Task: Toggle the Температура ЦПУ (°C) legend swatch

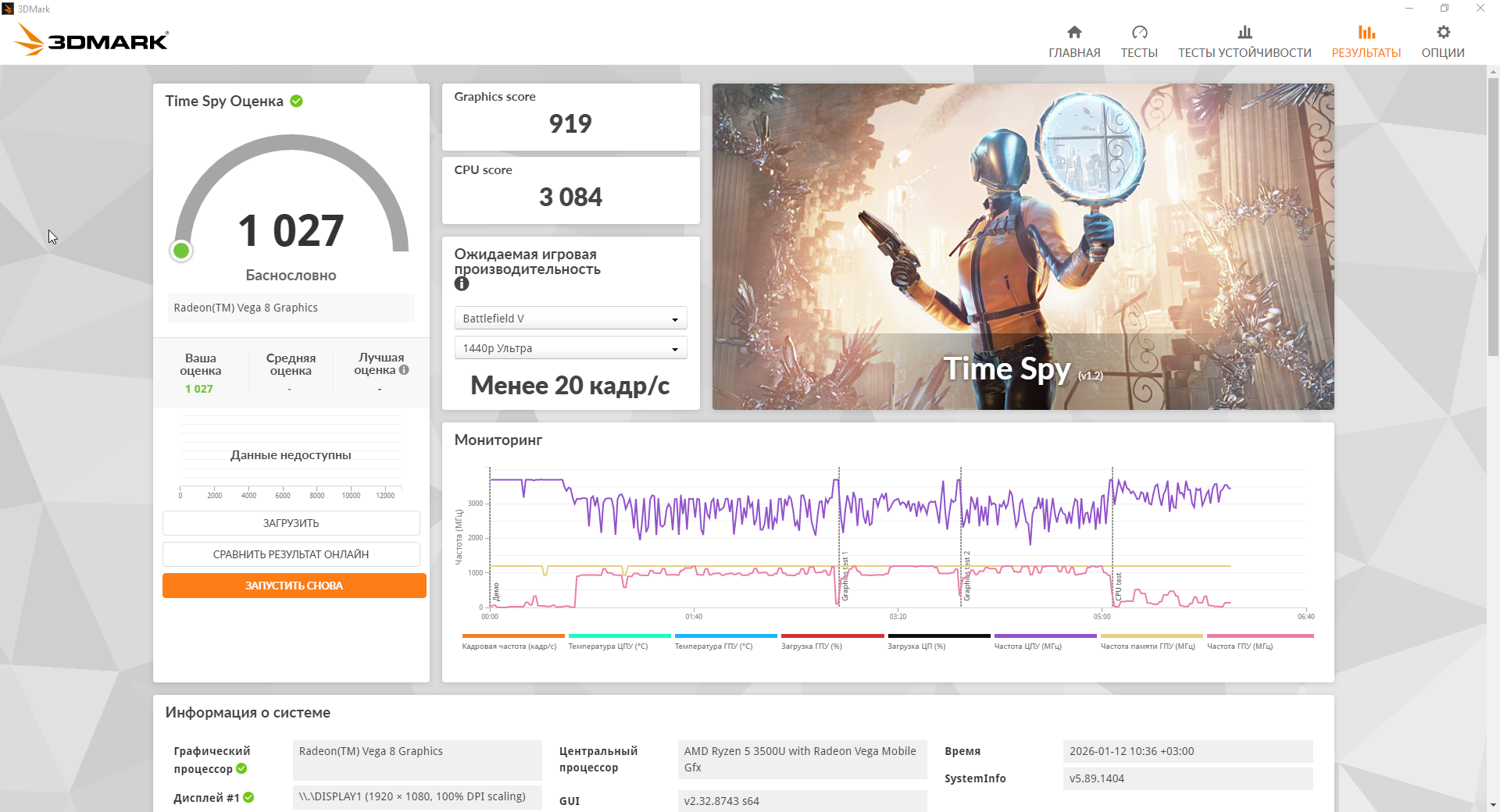Action: 620,636
